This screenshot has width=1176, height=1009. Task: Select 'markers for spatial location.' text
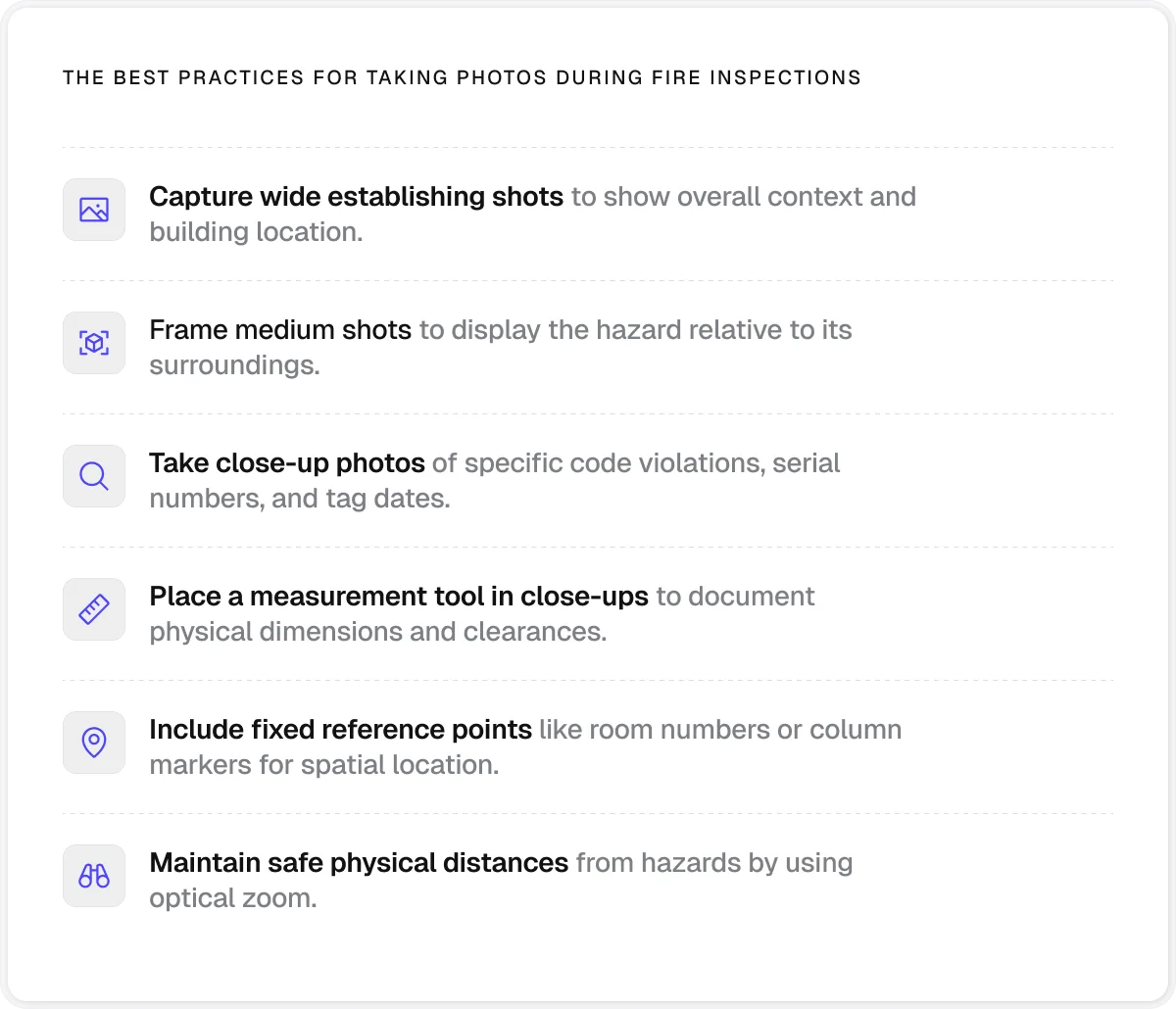pos(324,765)
